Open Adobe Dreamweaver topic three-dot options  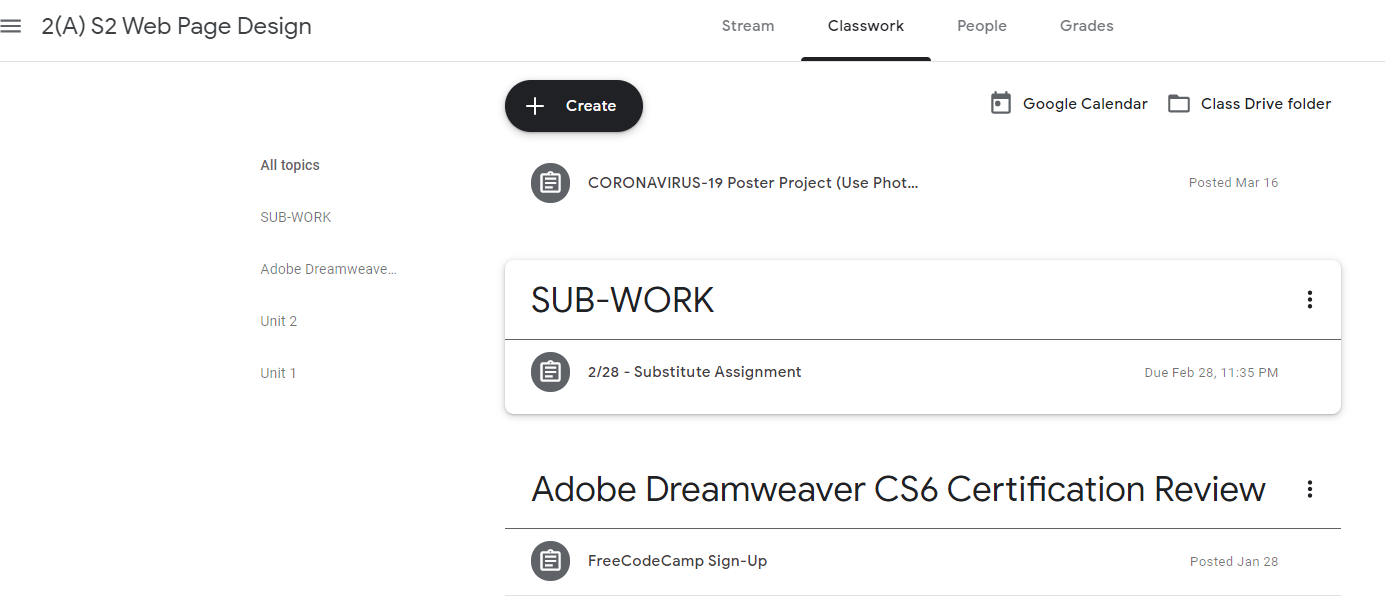pyautogui.click(x=1309, y=489)
